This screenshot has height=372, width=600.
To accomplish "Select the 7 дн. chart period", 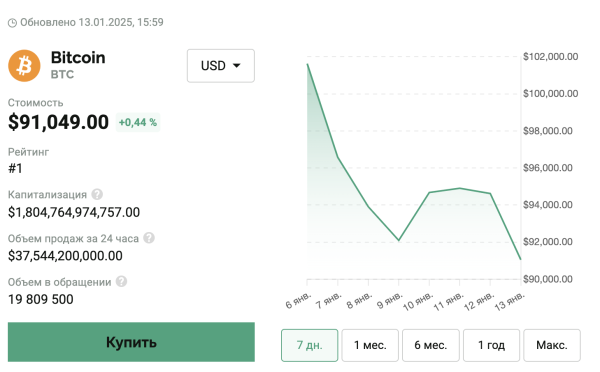I will pyautogui.click(x=310, y=345).
